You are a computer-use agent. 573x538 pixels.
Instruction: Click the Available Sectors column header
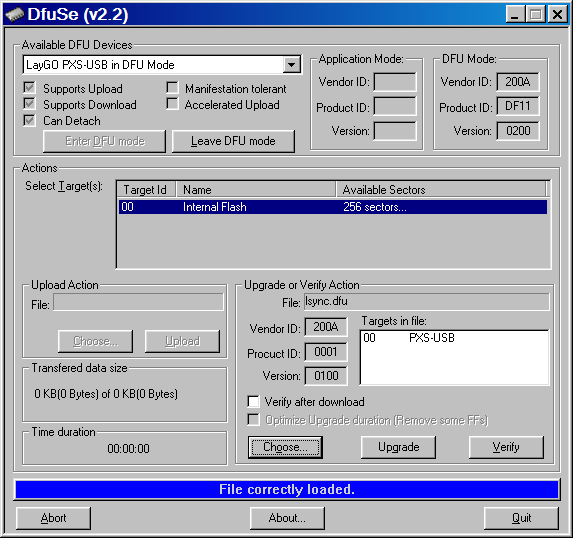click(441, 190)
